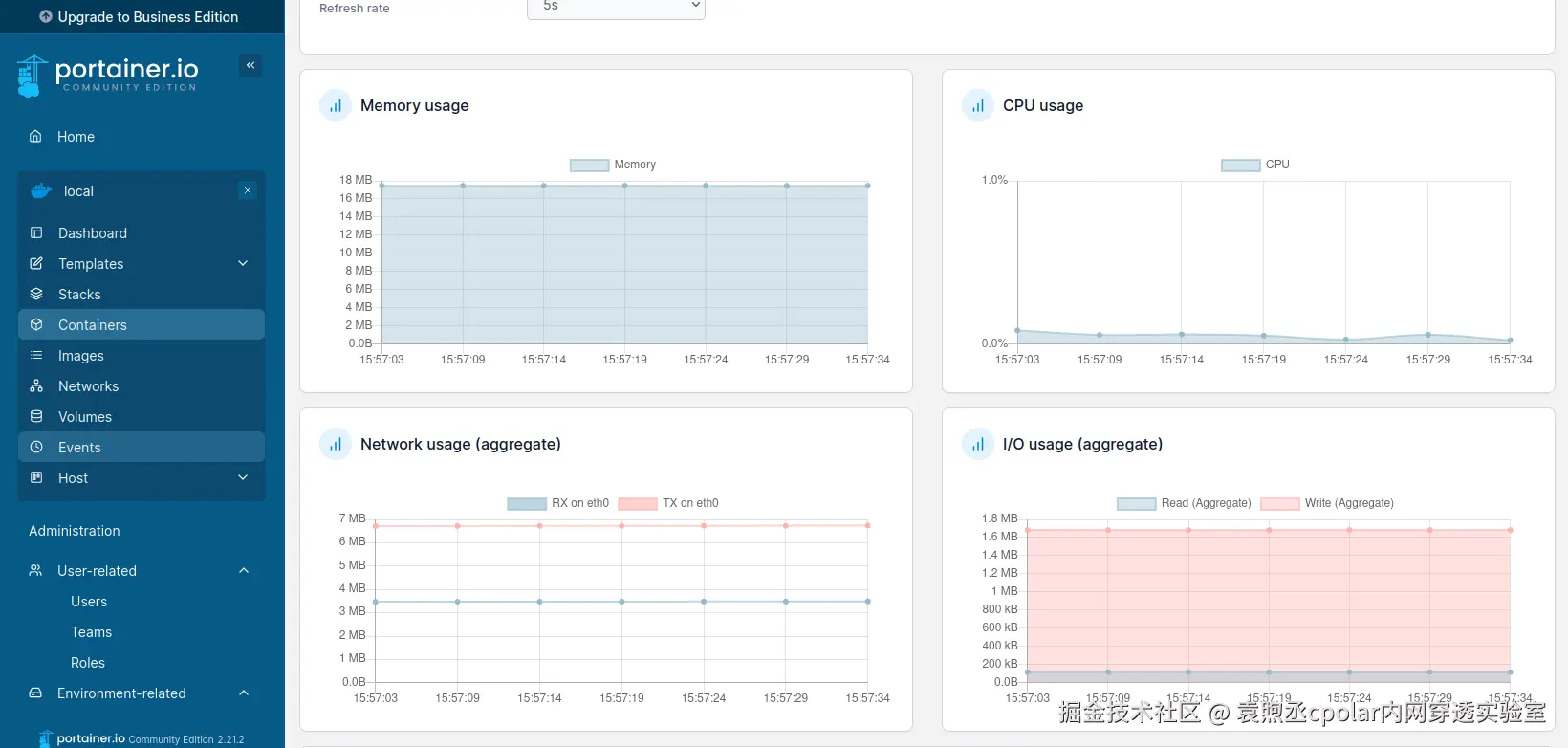Click the Volumes database icon
This screenshot has width=1568, height=748.
tap(36, 417)
